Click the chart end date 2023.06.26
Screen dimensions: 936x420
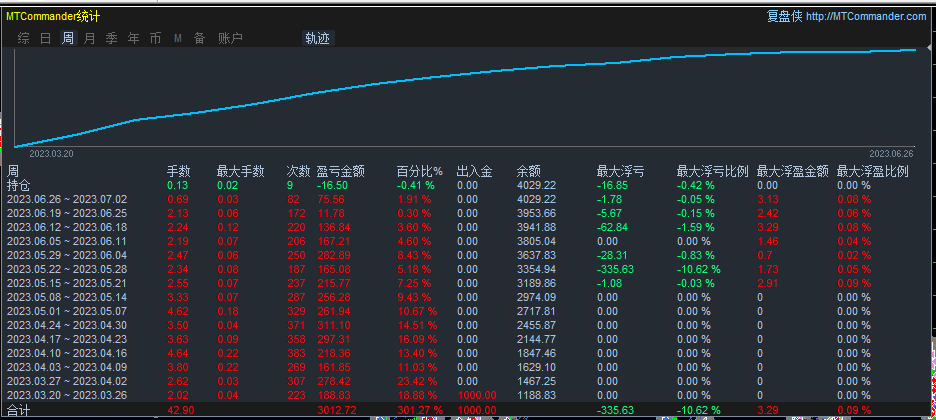891,153
